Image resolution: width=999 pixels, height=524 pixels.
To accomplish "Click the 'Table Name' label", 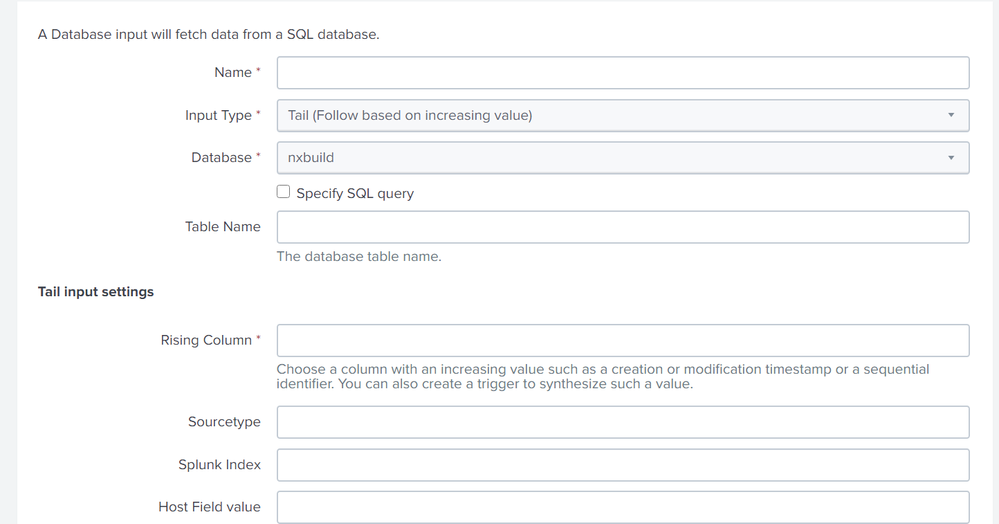I will pos(222,227).
